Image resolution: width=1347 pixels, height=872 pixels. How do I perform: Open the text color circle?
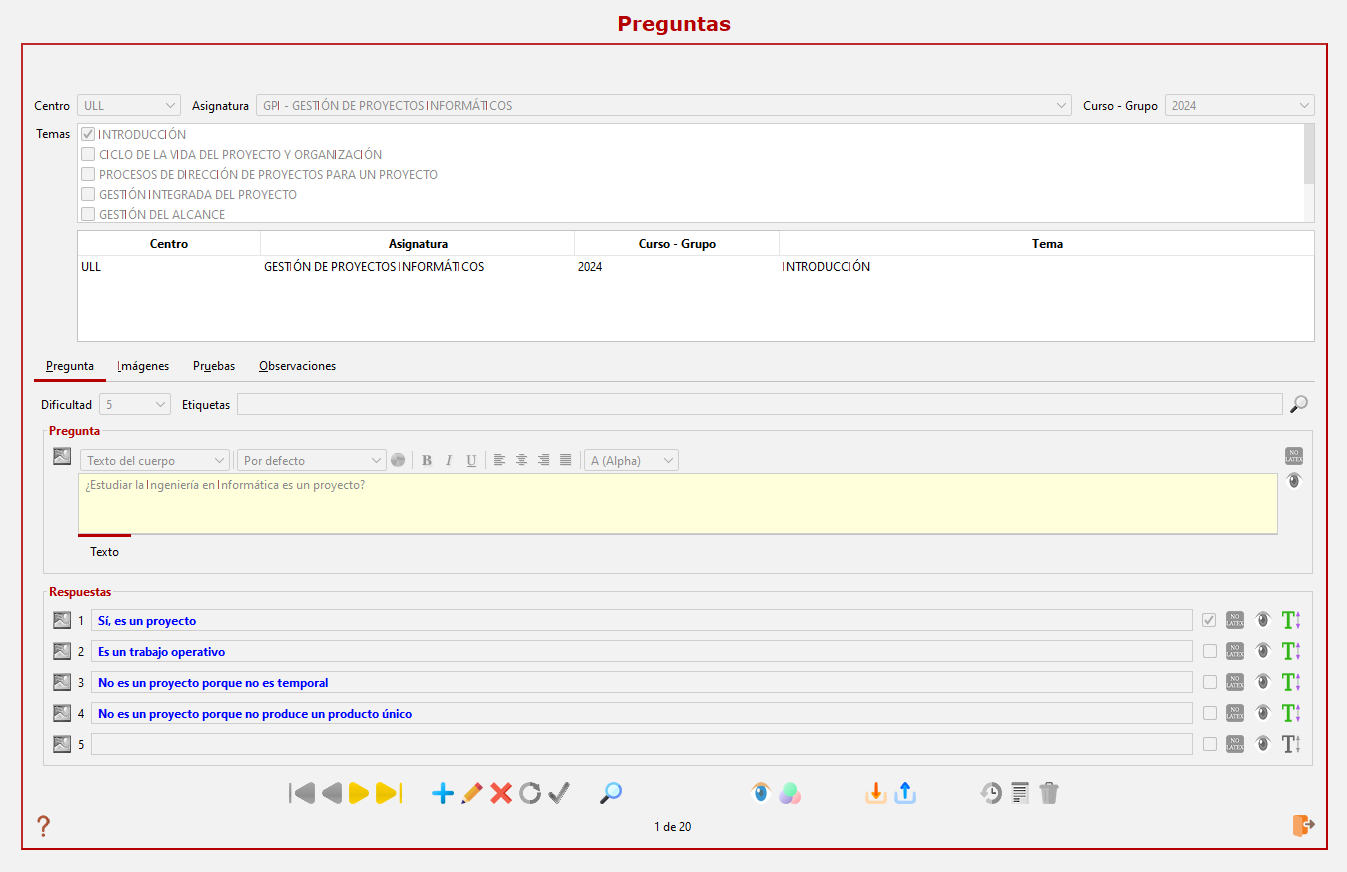point(398,460)
